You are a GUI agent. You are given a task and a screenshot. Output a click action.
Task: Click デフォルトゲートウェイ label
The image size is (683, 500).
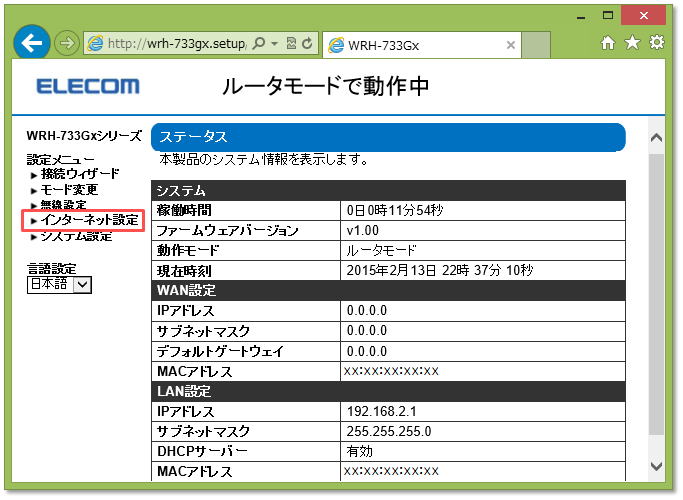[220, 351]
